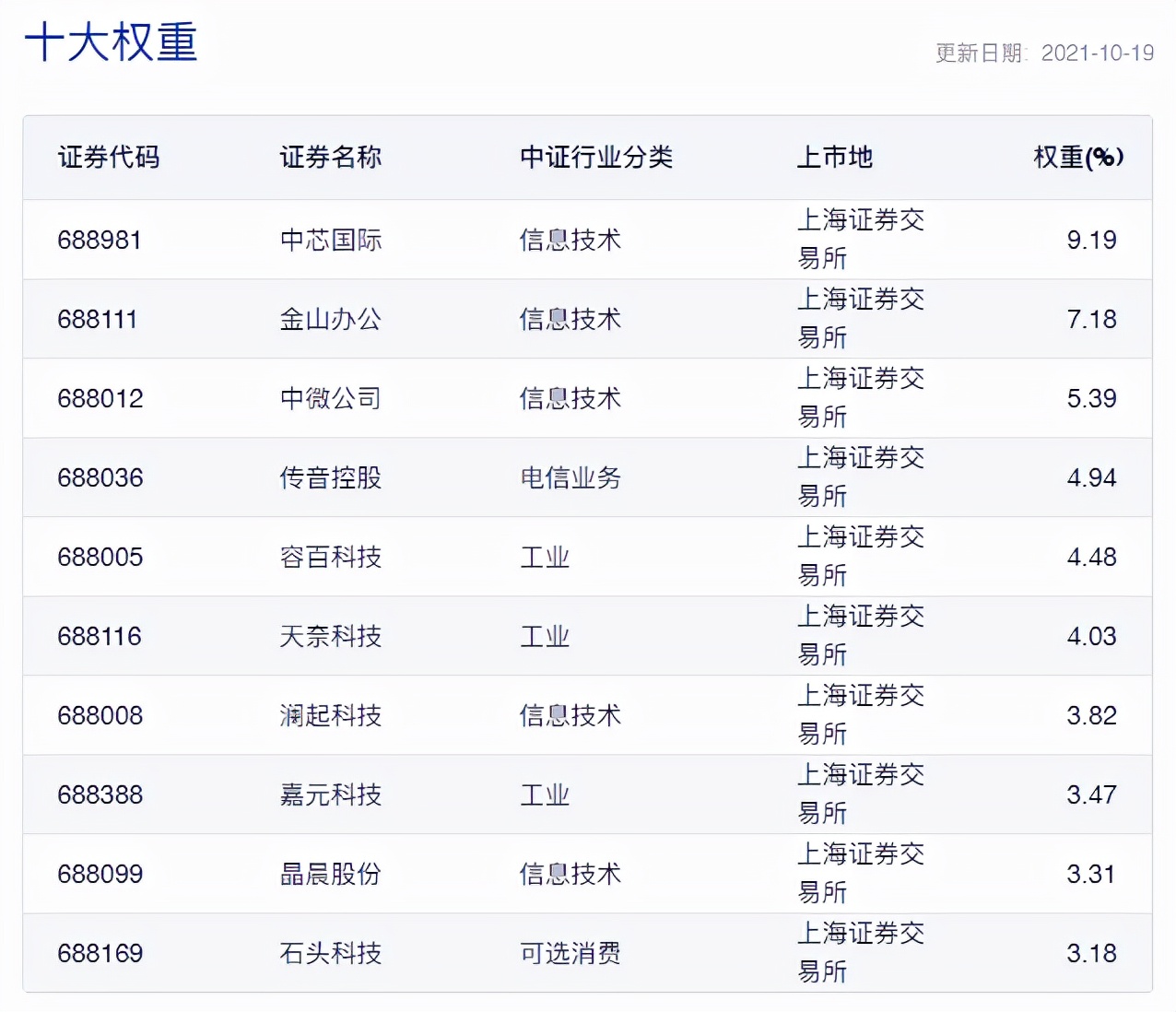
Task: Select the 权重(%) column header
Action: click(x=1076, y=158)
